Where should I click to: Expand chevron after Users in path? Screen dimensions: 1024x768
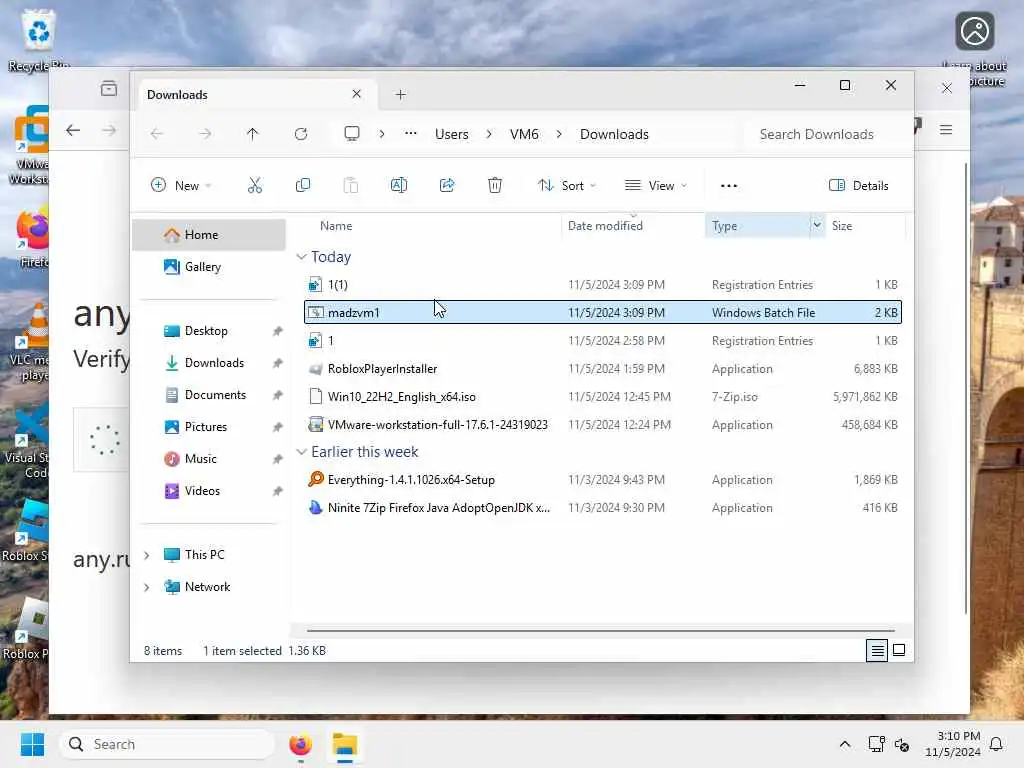[x=489, y=134]
